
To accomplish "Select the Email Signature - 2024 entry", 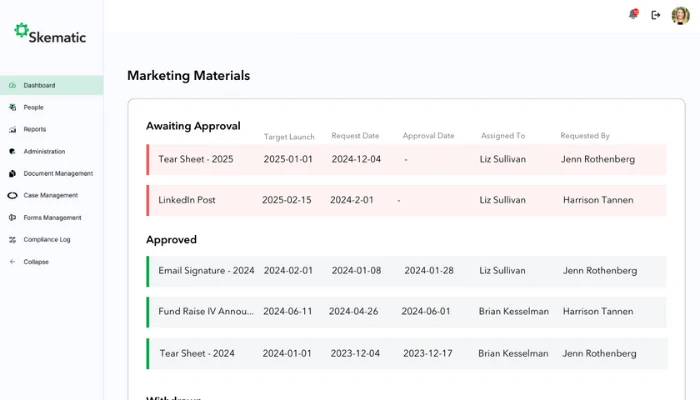I will point(206,271).
